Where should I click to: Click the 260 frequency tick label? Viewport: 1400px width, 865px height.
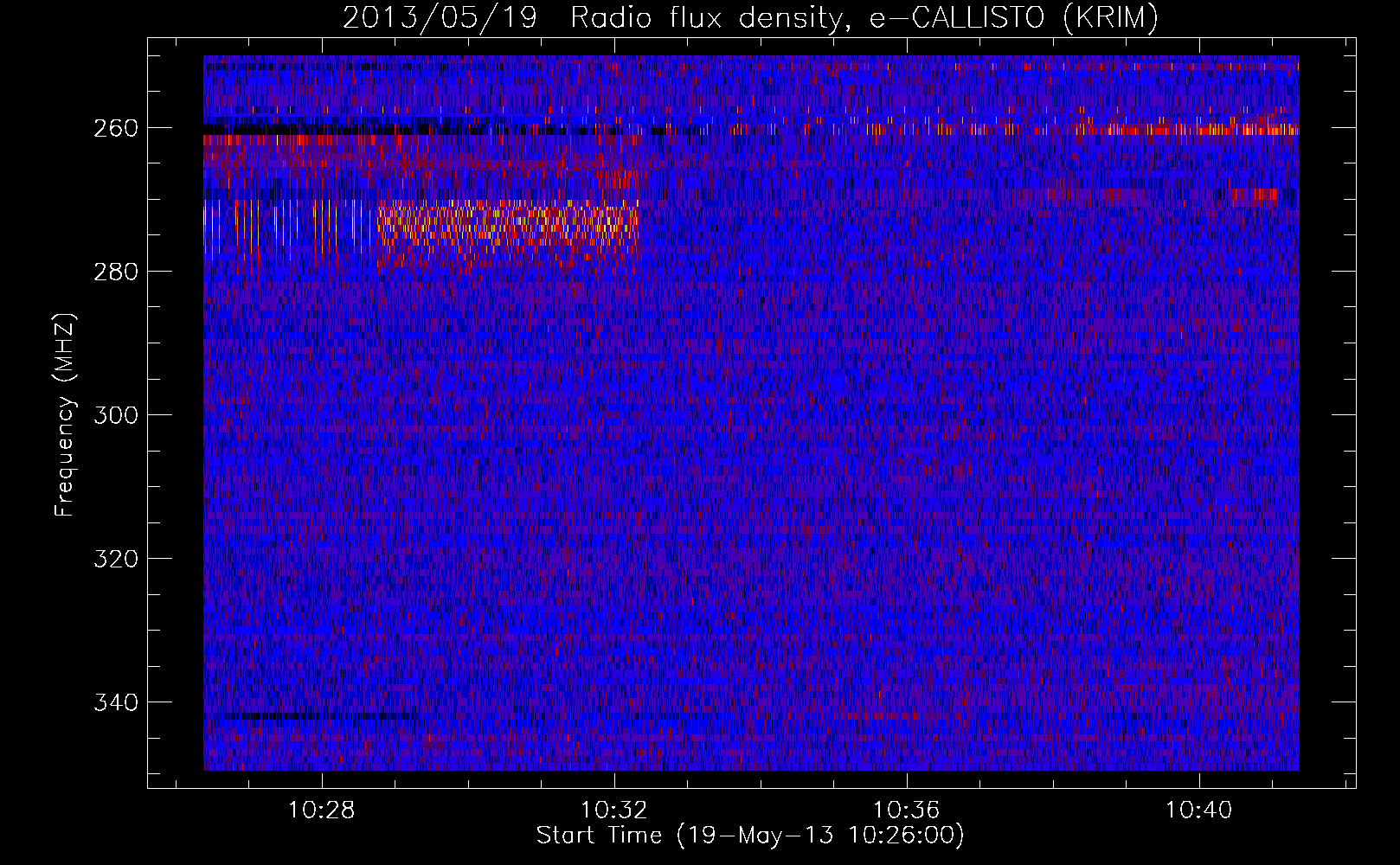pyautogui.click(x=116, y=128)
